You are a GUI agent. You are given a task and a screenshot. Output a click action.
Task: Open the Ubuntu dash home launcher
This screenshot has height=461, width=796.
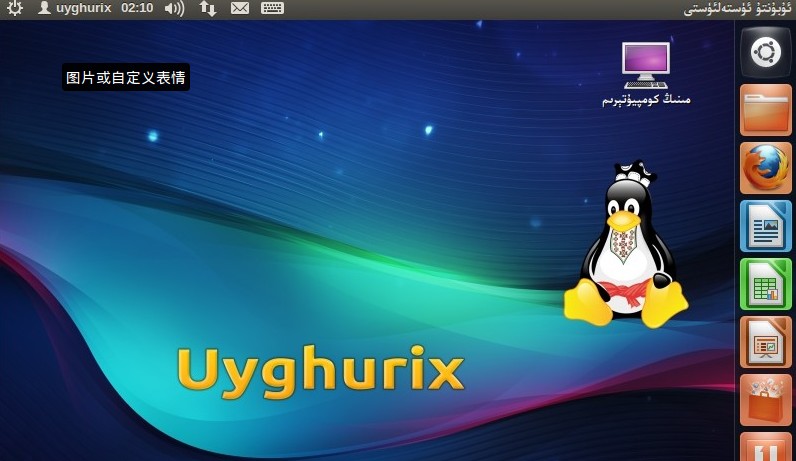click(766, 52)
